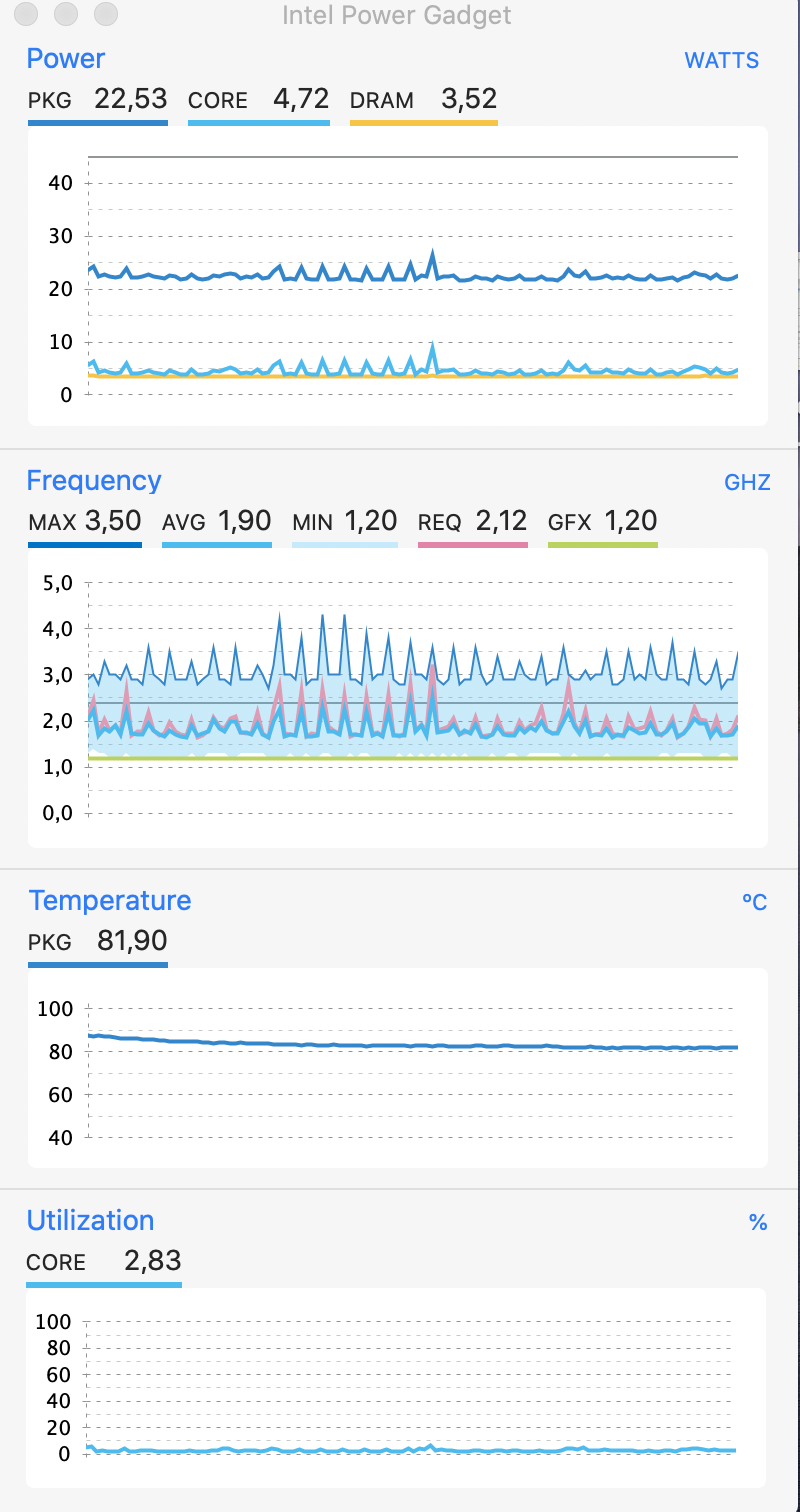
Task: Click the green GFX legend bar
Action: tap(603, 545)
